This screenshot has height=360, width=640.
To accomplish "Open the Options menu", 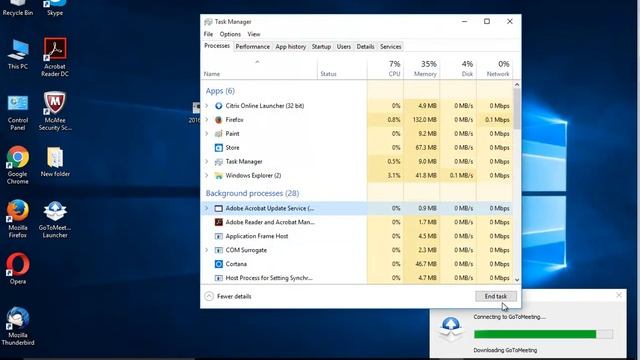I will (230, 34).
